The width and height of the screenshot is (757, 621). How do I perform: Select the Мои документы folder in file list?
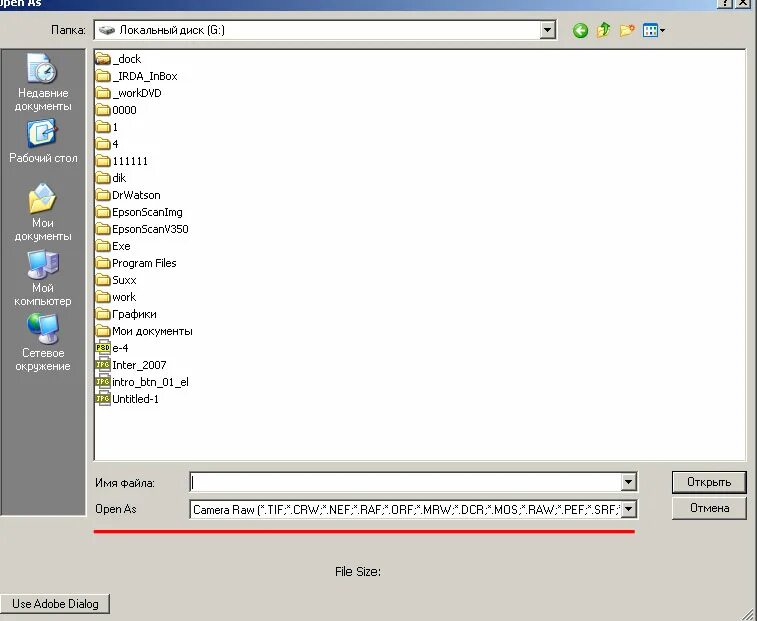[144, 331]
